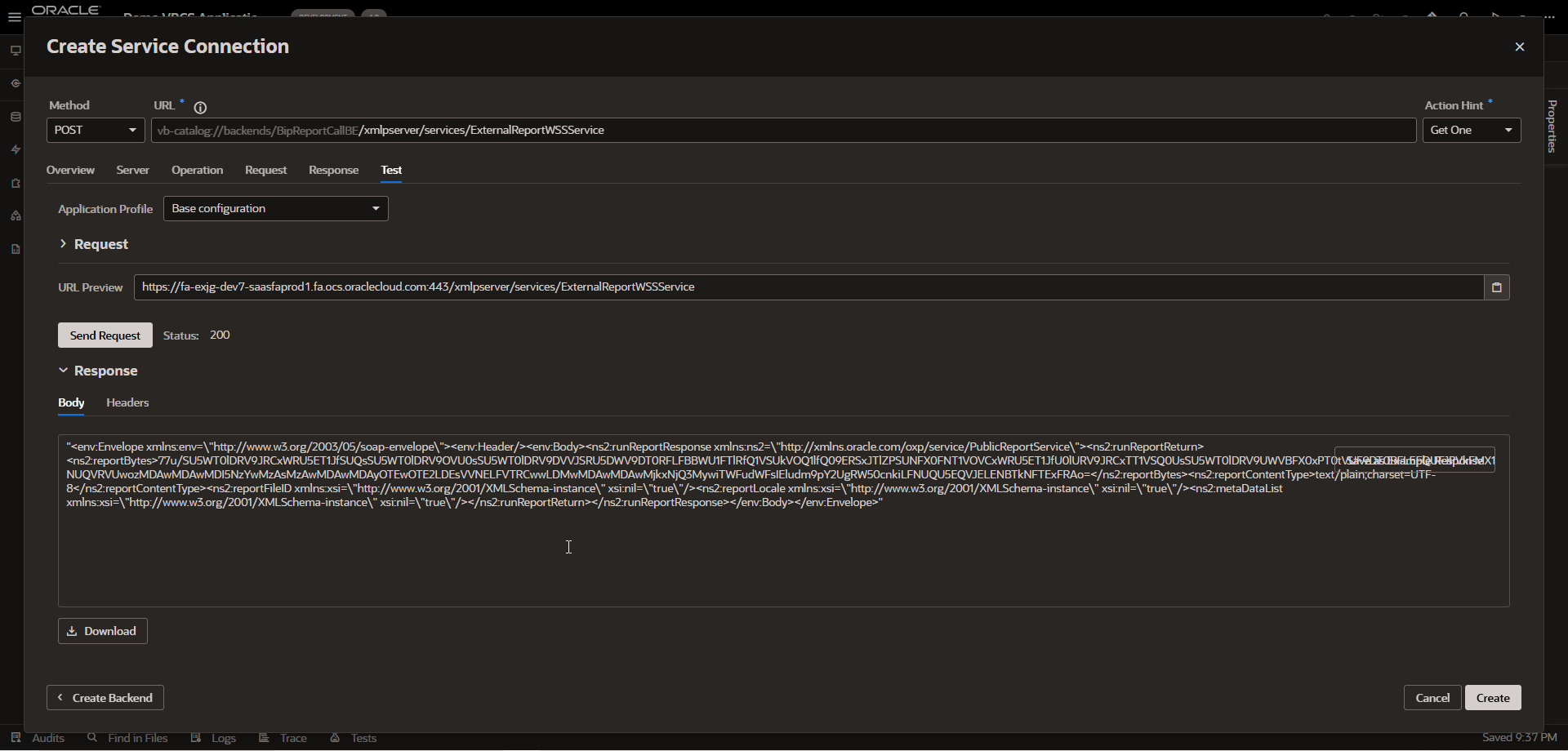Click the Status 200 value
Screen dimensions: 1568x751
(x=220, y=336)
